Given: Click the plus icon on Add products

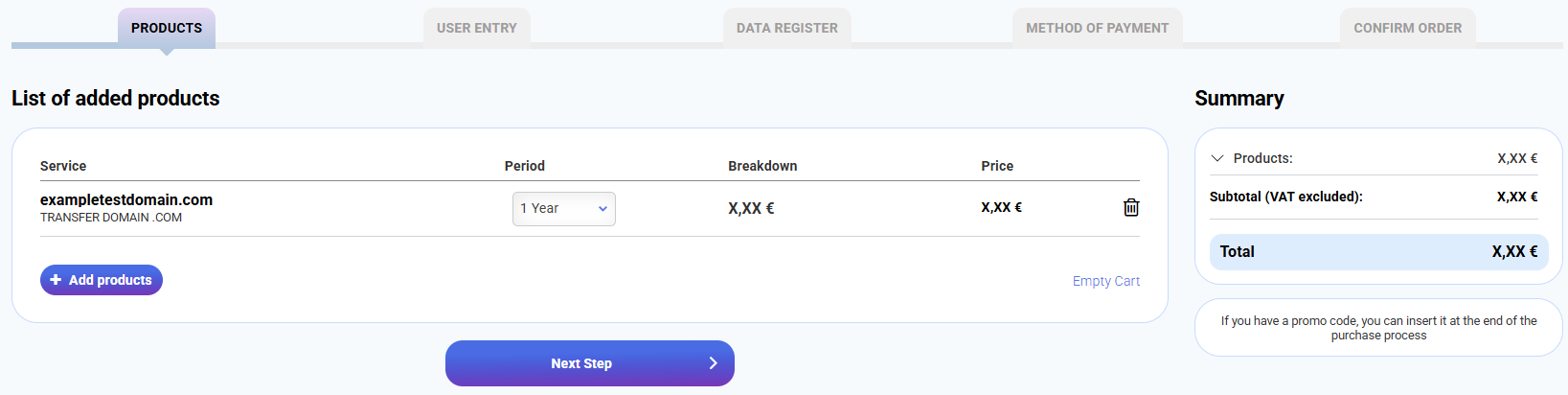Looking at the screenshot, I should [x=56, y=280].
